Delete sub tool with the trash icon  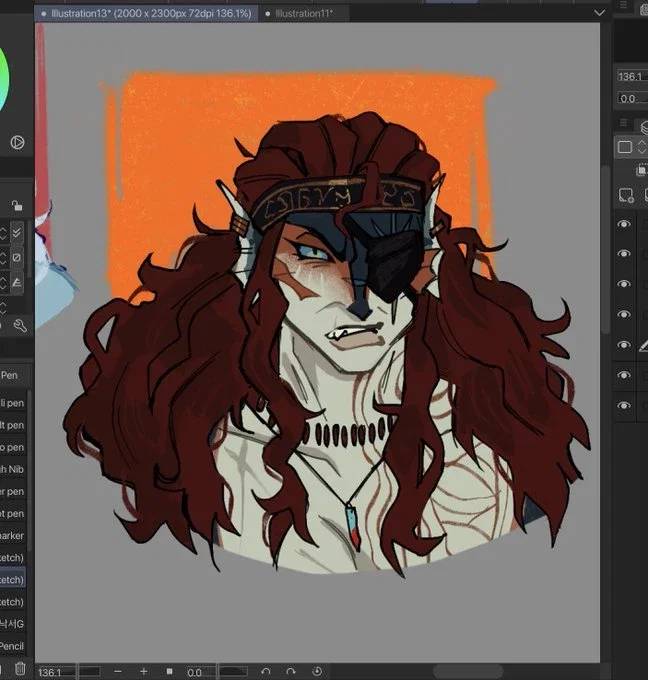click(20, 668)
